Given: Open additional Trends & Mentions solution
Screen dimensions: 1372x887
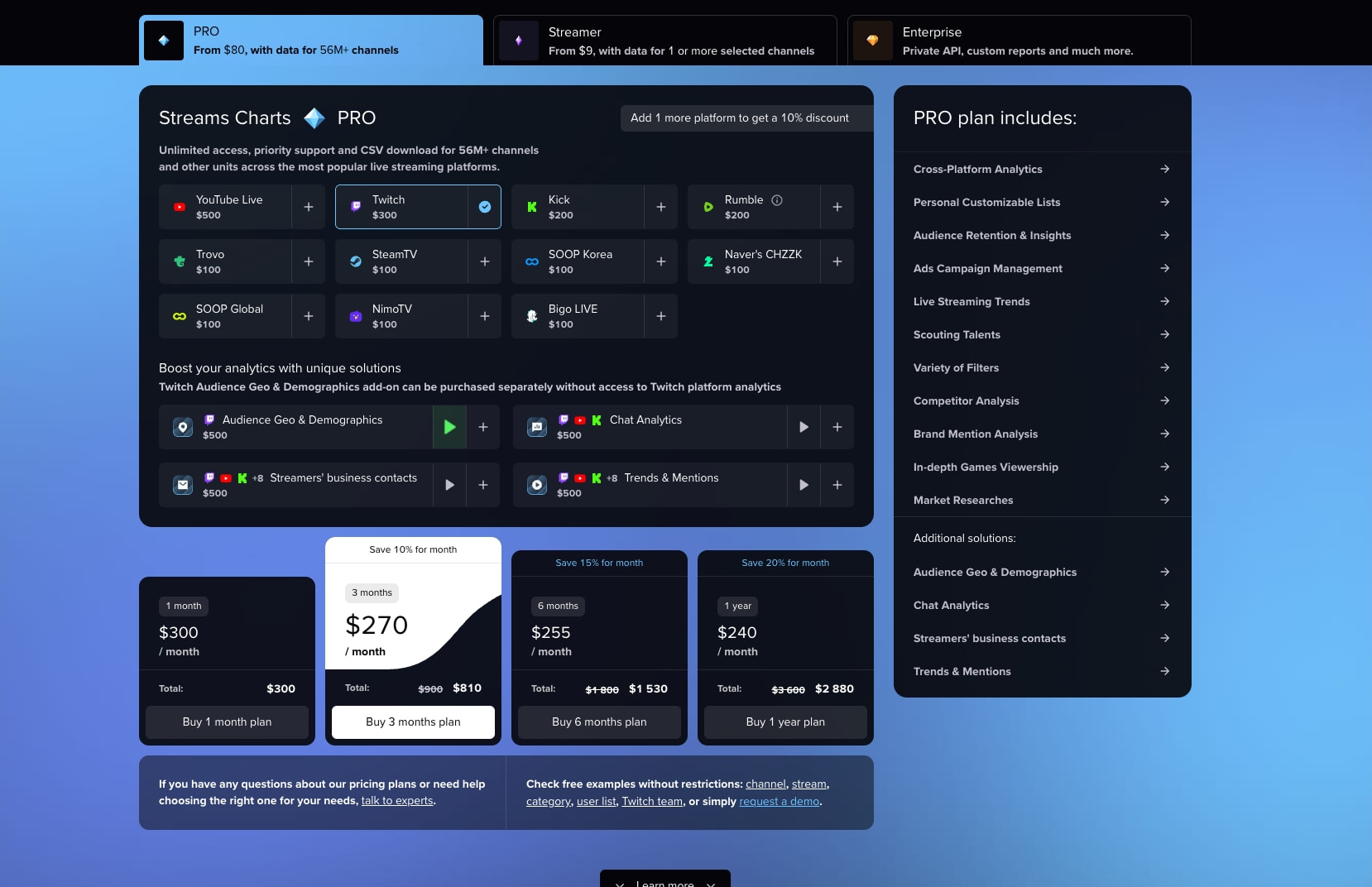Looking at the screenshot, I should [x=1042, y=671].
